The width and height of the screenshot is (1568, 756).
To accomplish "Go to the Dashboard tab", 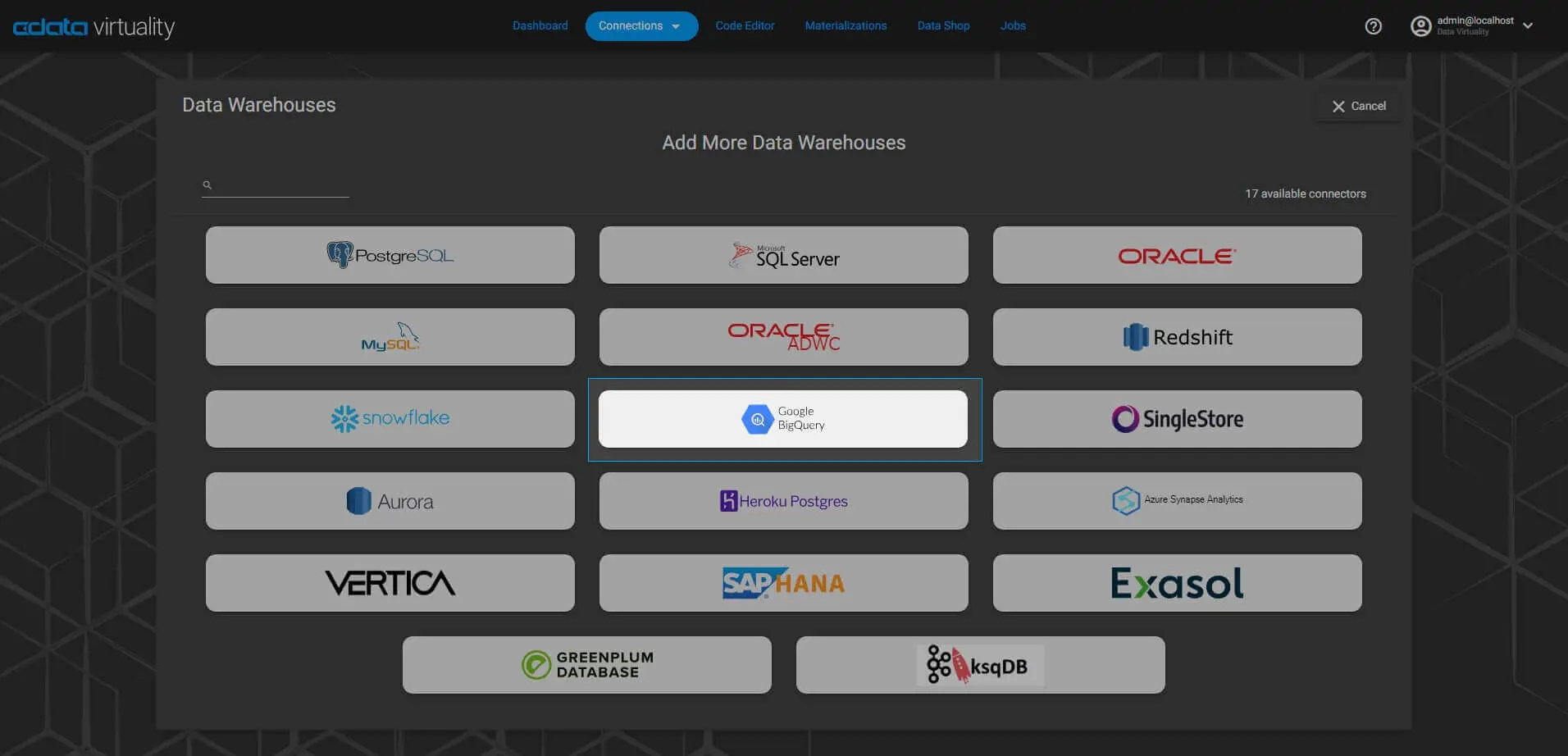I will [x=540, y=26].
